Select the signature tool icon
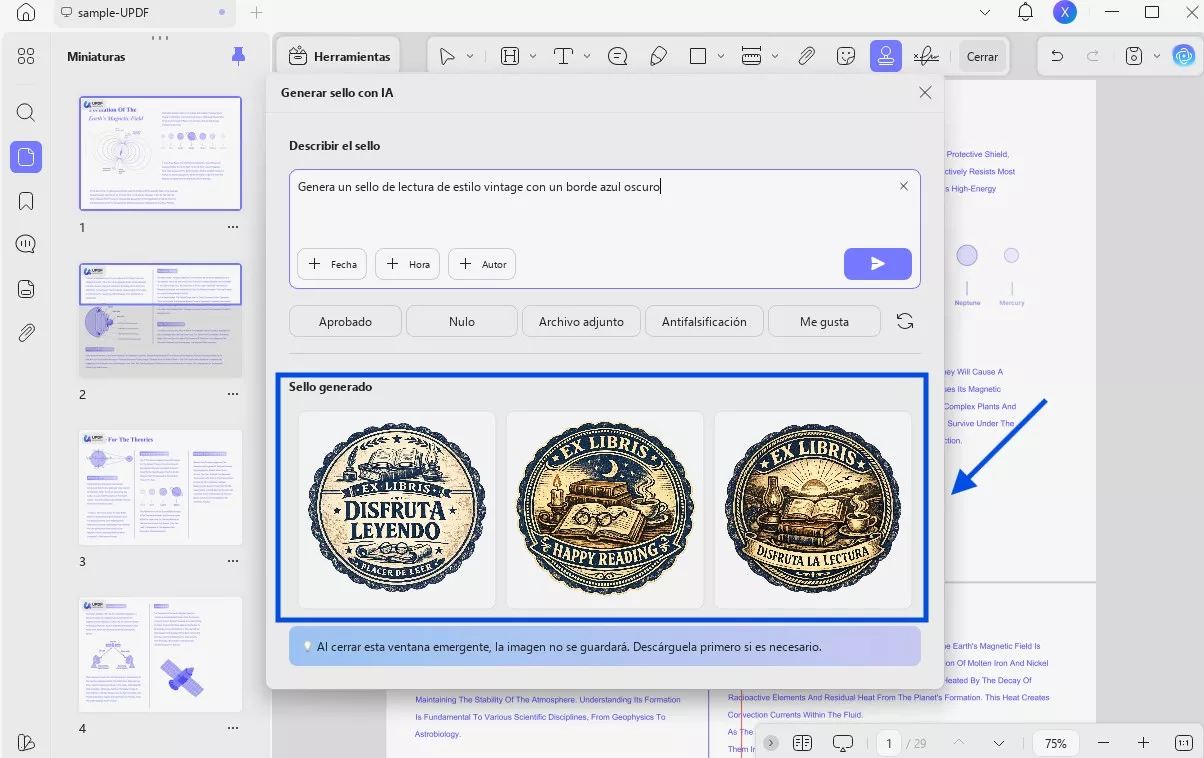Viewport: 1204px width, 758px height. [x=926, y=56]
